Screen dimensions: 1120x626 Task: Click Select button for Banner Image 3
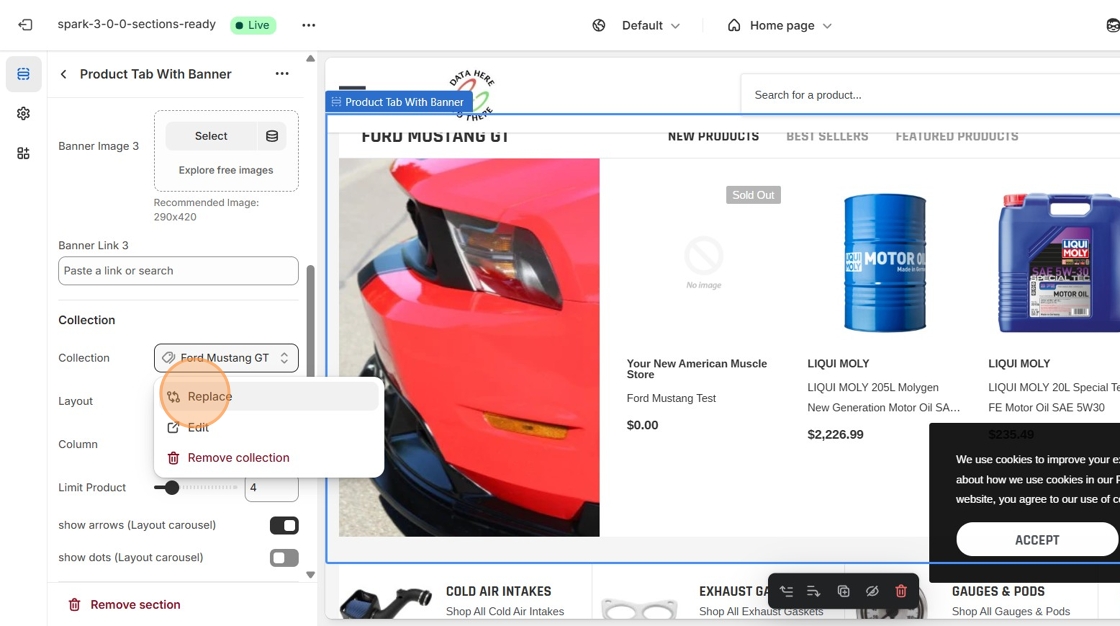(211, 136)
